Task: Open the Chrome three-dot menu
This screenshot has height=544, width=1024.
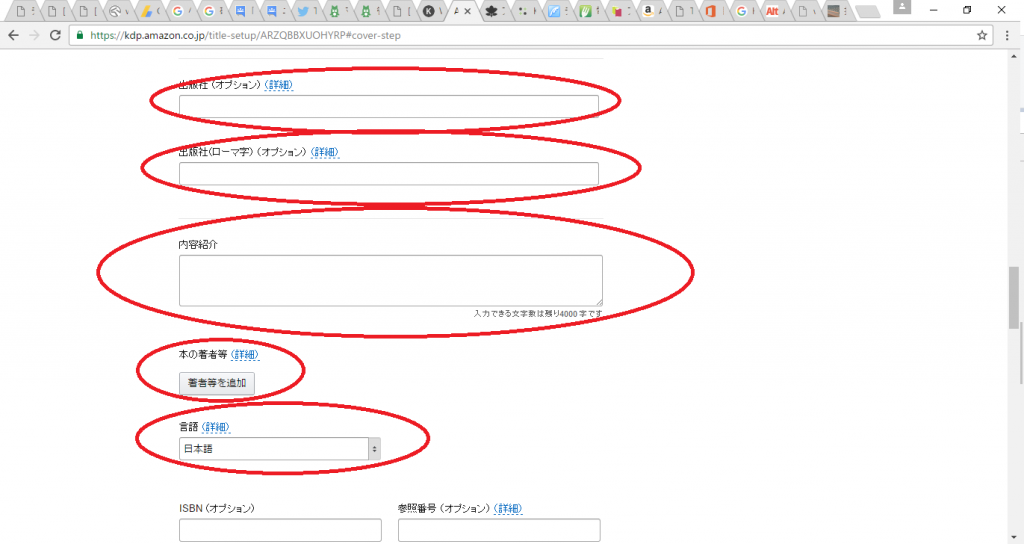Action: coord(1007,35)
